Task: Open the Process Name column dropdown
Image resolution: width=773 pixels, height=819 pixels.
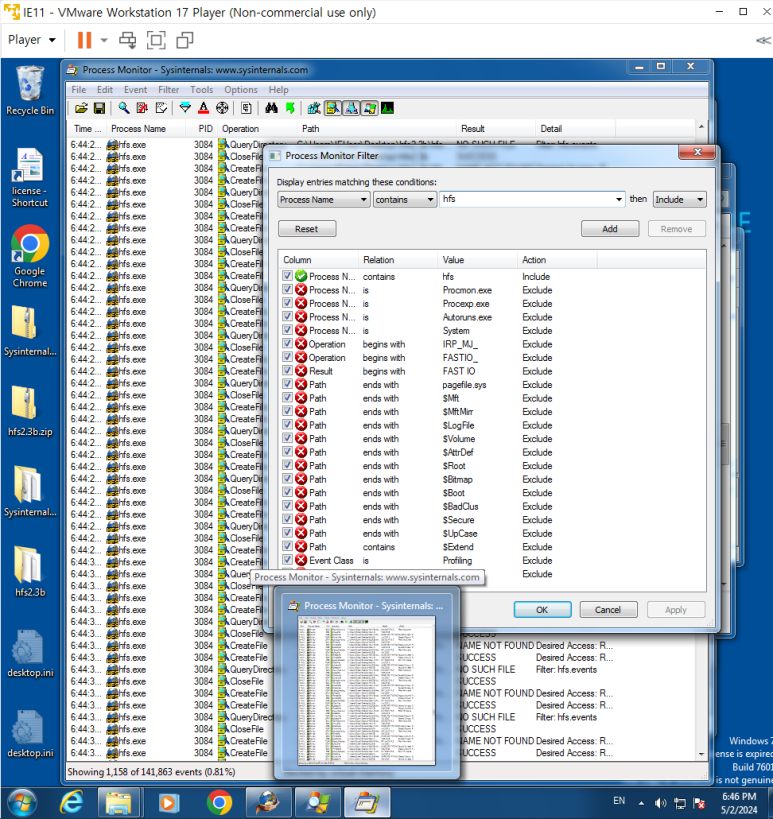Action: (323, 200)
